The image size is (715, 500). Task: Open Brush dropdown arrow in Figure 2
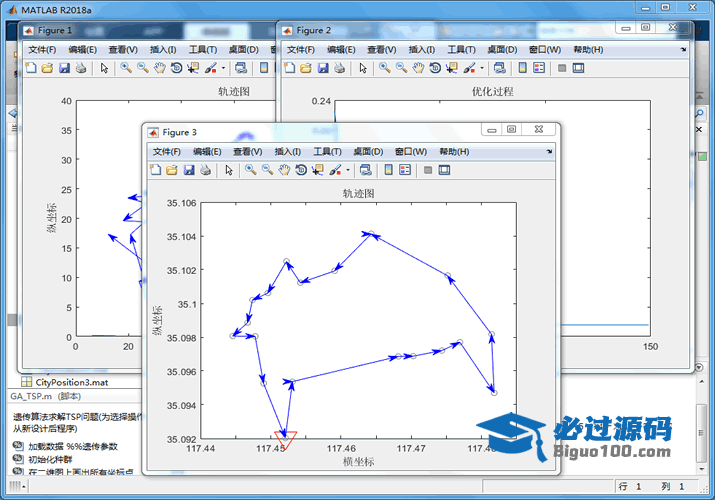click(482, 68)
